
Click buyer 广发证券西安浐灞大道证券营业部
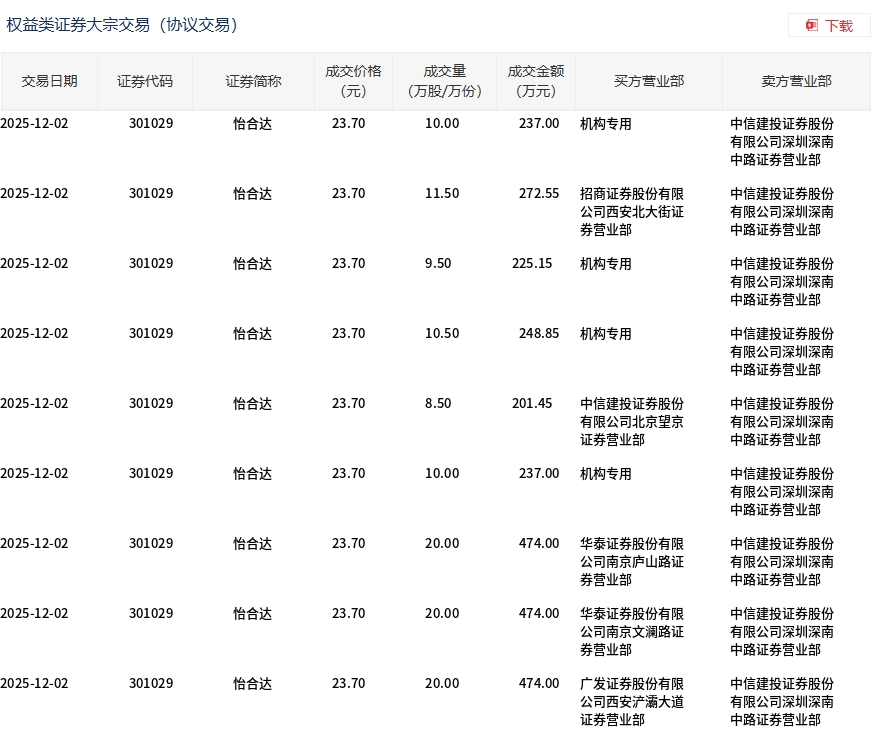[632, 702]
